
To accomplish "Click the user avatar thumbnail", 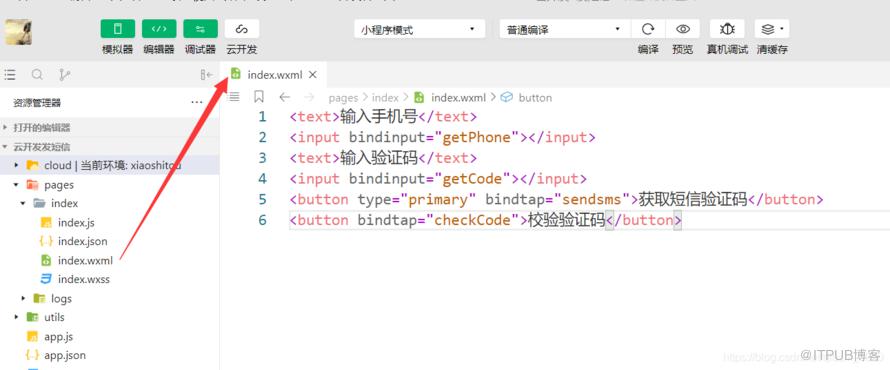I will (18, 32).
